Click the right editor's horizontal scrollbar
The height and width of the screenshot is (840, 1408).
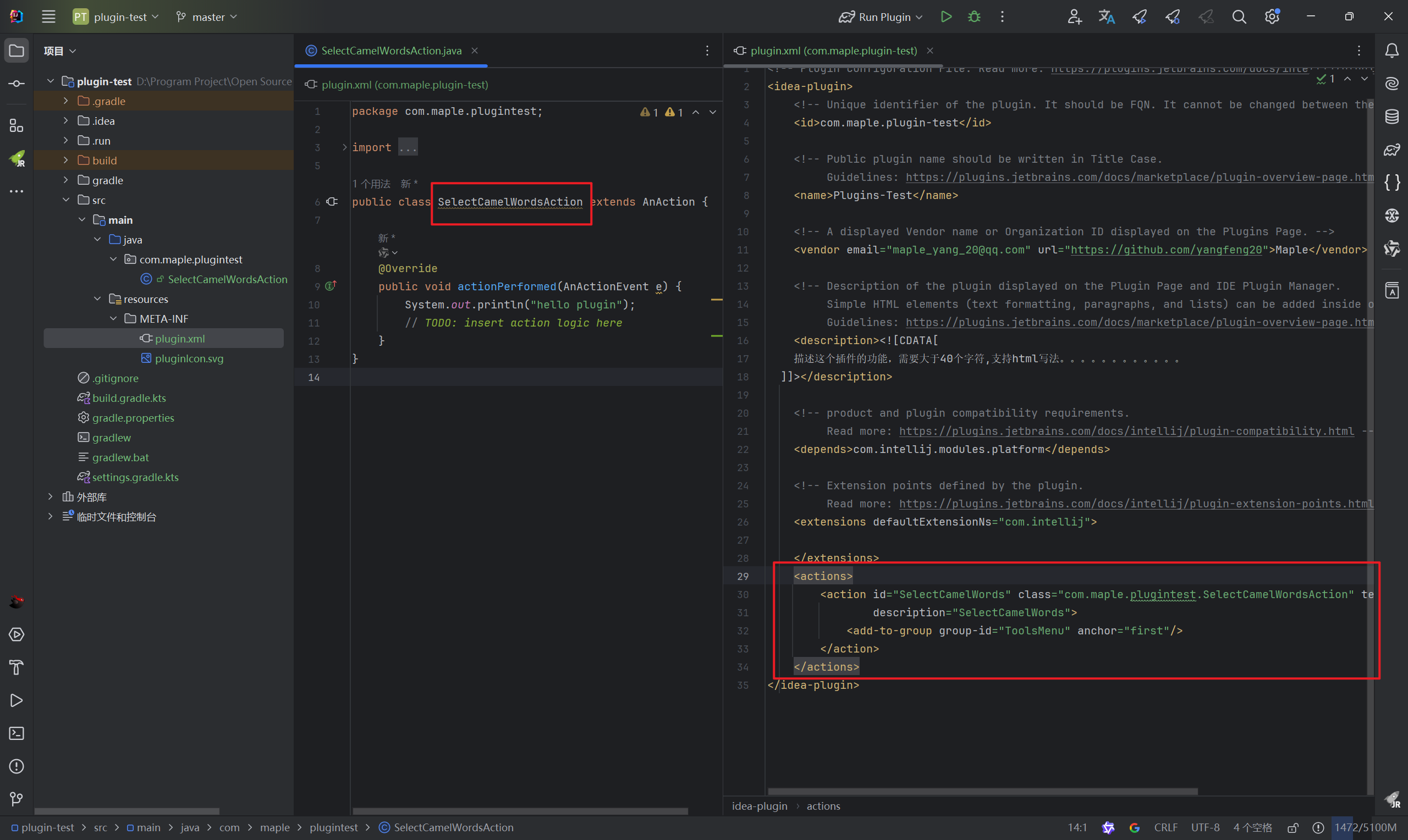(982, 791)
